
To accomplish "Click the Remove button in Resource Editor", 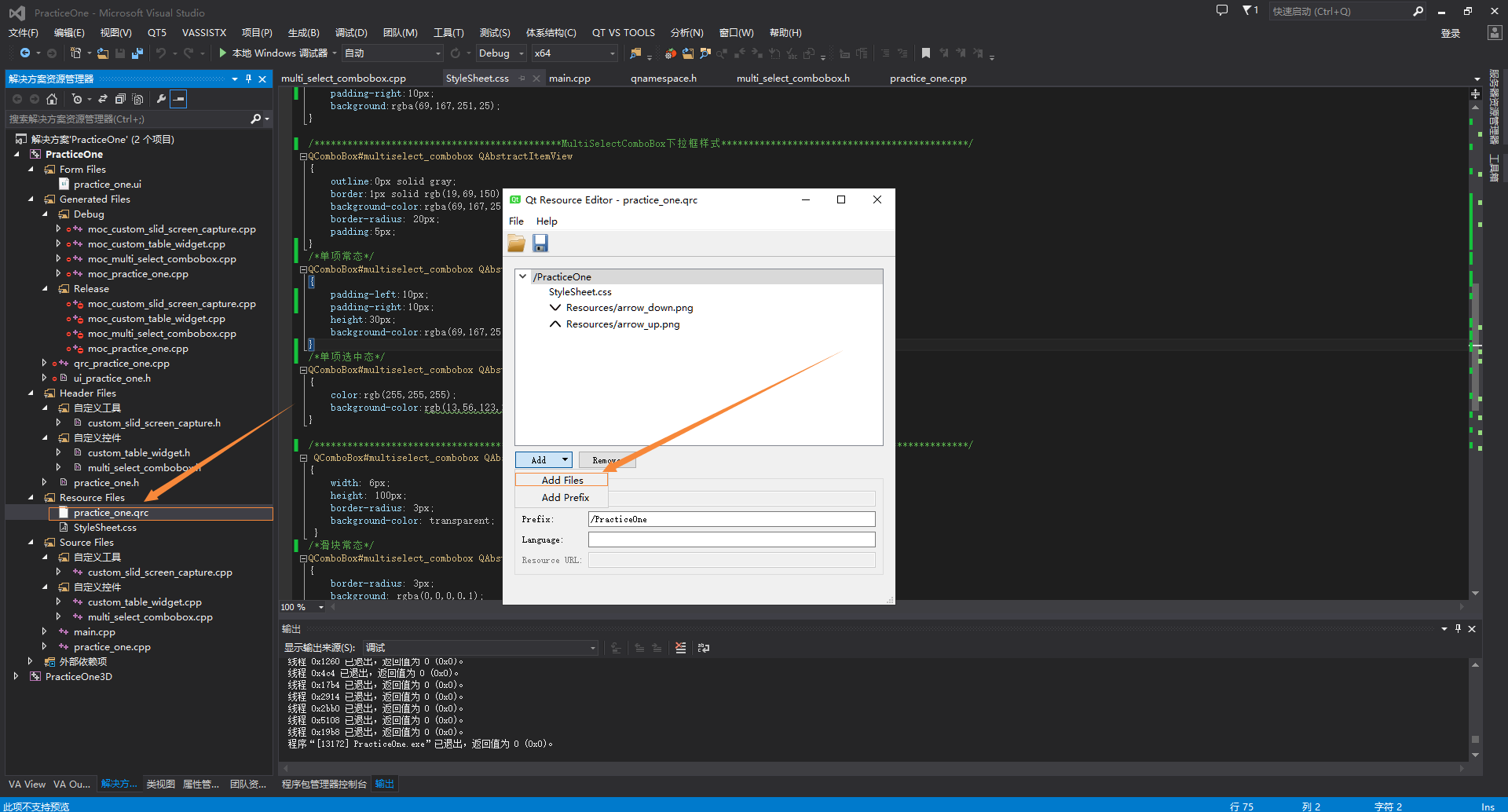I will pyautogui.click(x=607, y=460).
